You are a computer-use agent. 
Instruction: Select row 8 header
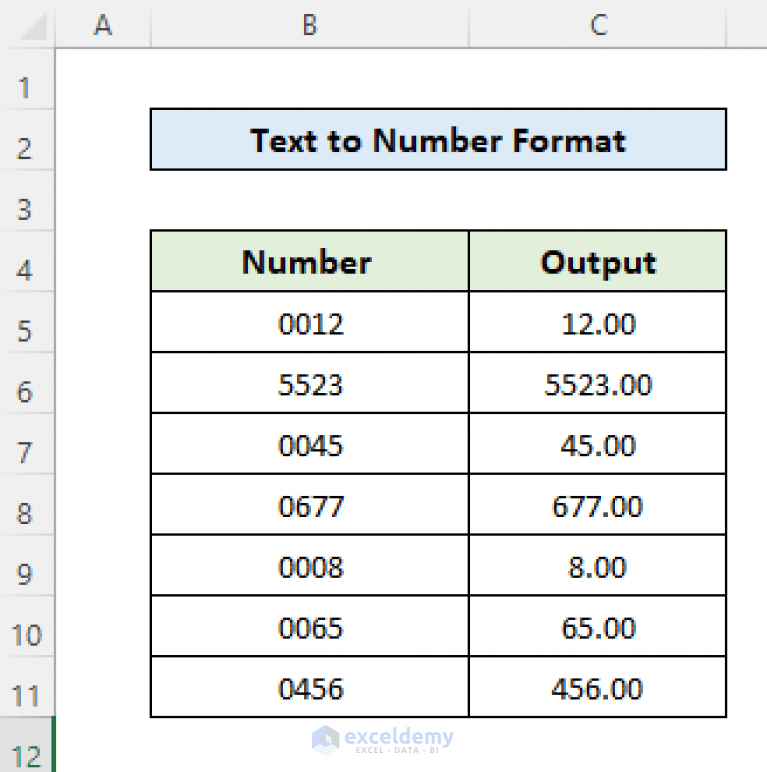(27, 505)
